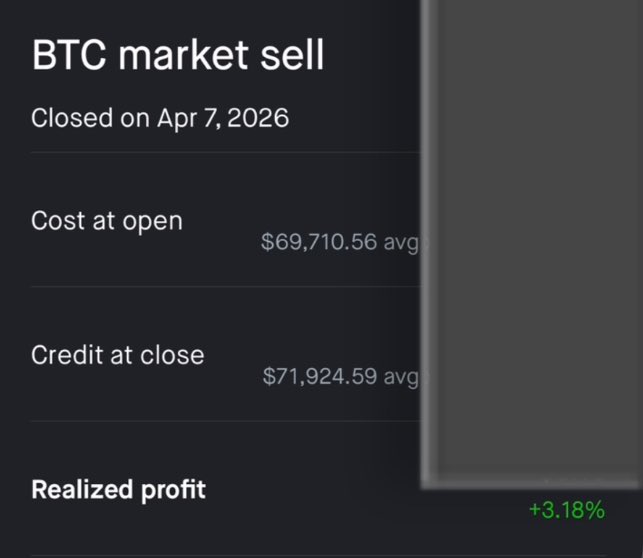Select the "Cost at open" label
Viewport: 643px width, 558px height.
coord(107,220)
